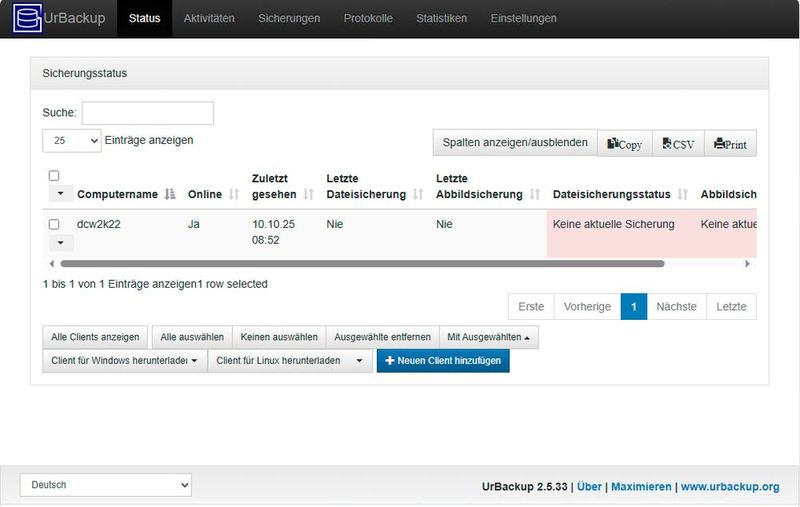Switch to the Status tab

[x=144, y=18]
